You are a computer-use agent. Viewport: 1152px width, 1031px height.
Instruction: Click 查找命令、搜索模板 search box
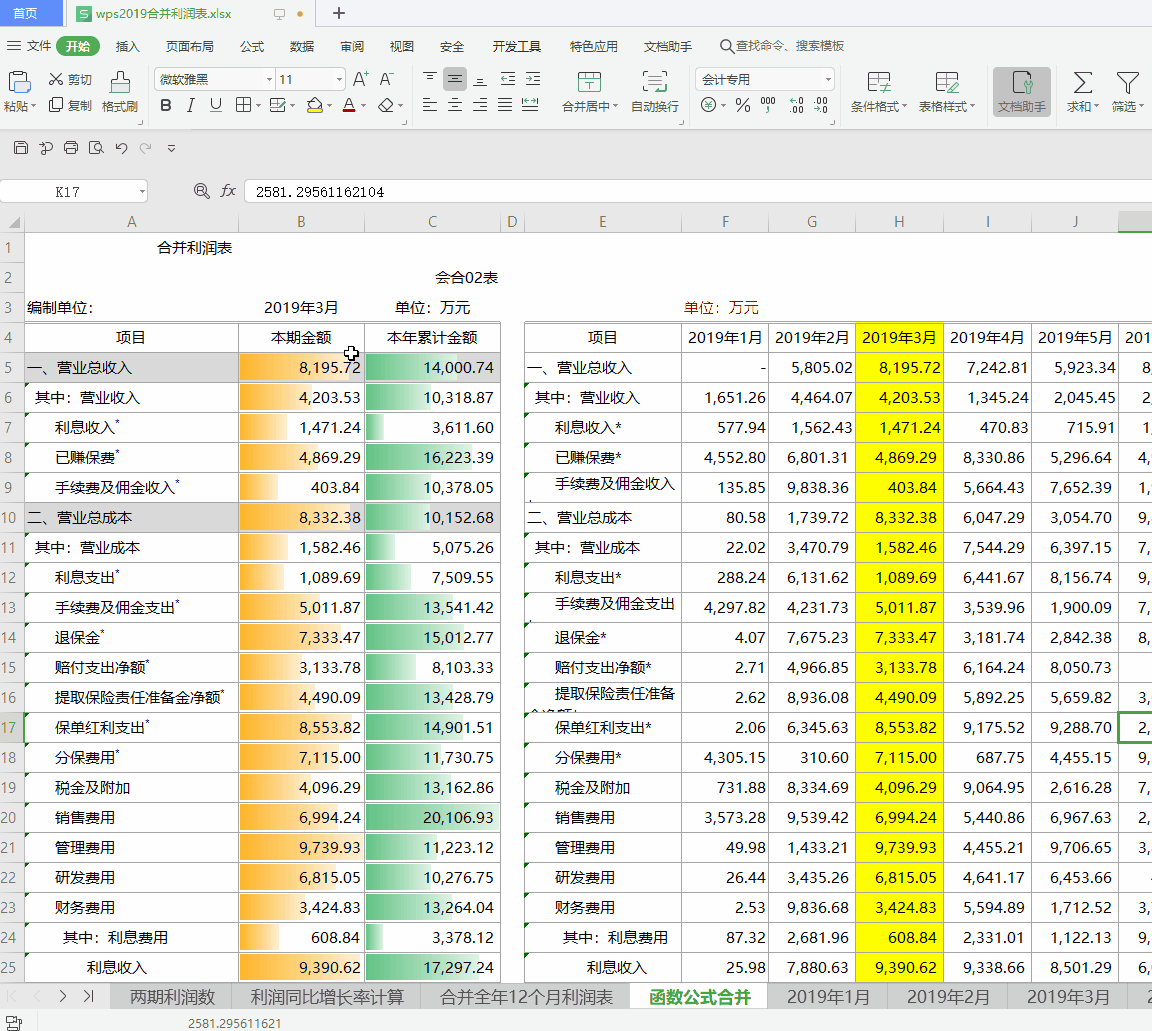(x=782, y=46)
